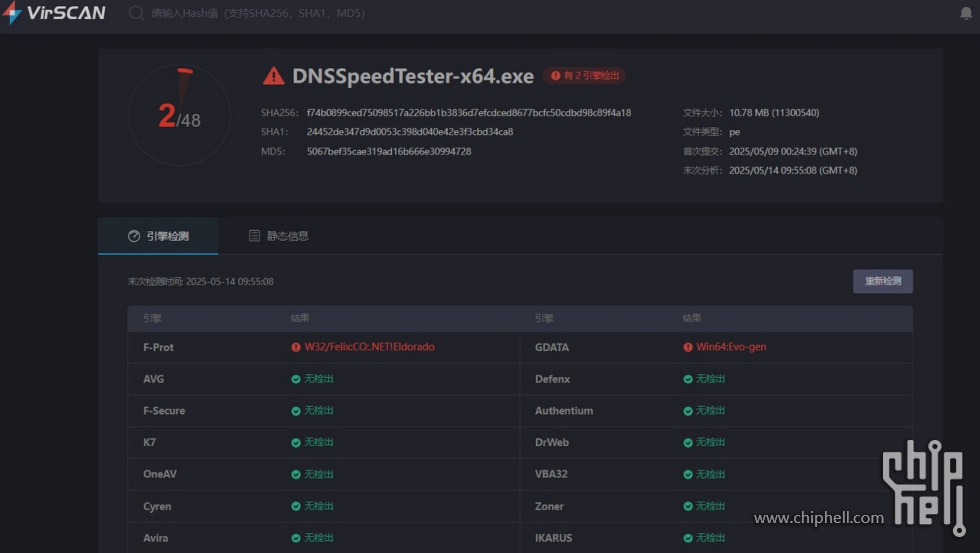The image size is (980, 553).
Task: Click last scan time 2025-05-14 09:55:08 label
Action: pyautogui.click(x=201, y=282)
